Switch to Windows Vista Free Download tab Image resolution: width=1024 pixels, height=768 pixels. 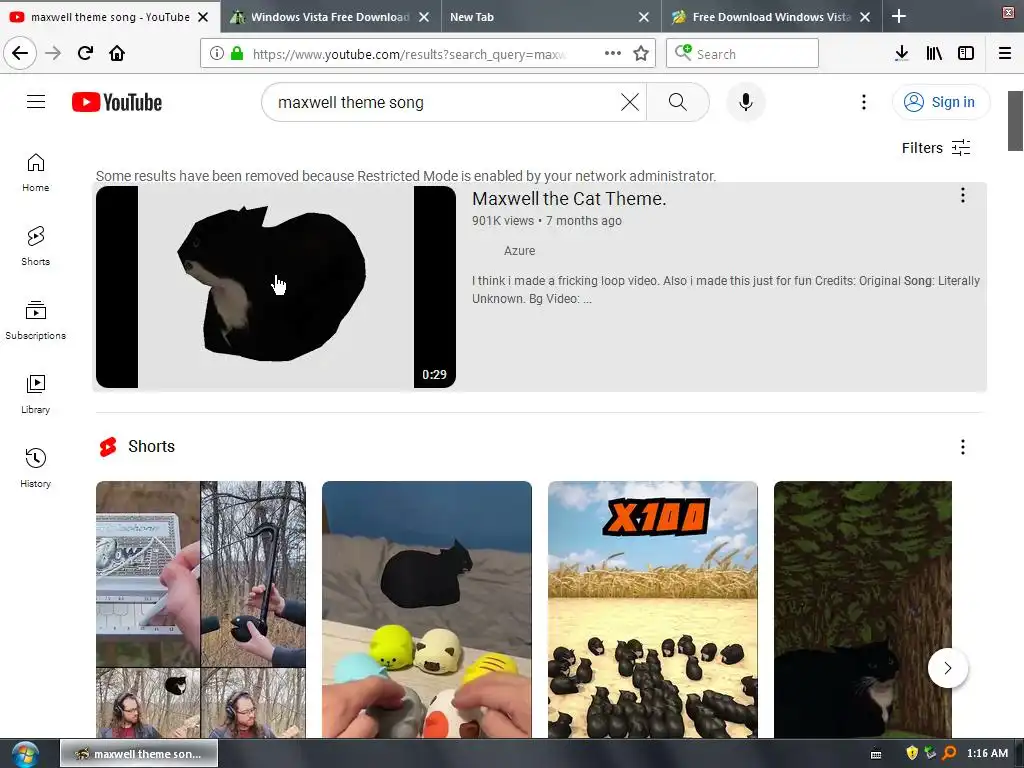coord(330,17)
